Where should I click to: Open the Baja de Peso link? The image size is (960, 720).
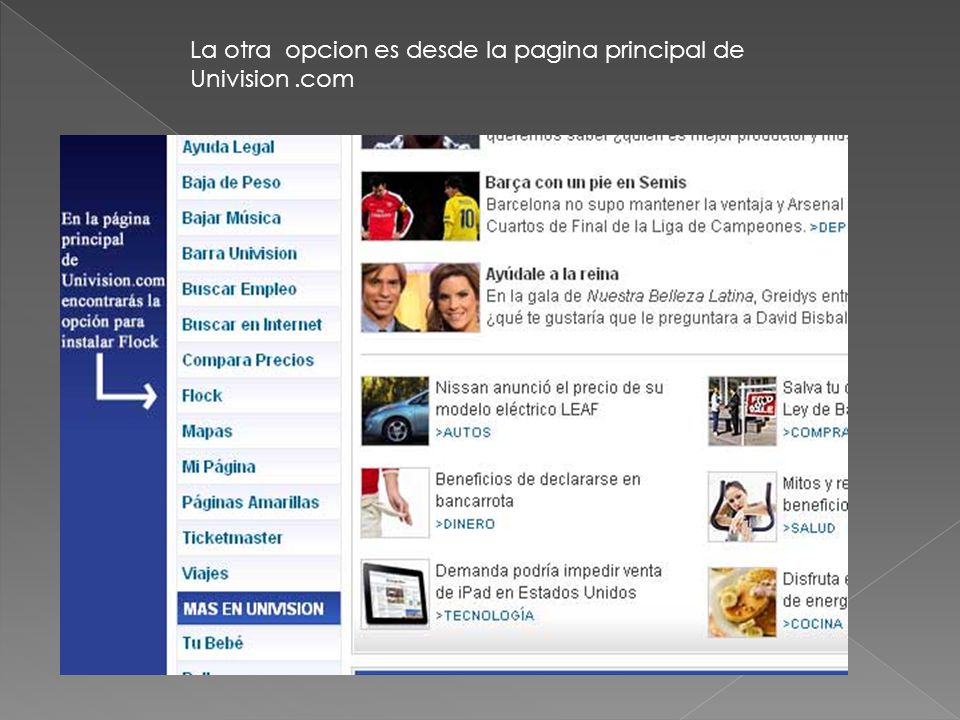point(231,182)
